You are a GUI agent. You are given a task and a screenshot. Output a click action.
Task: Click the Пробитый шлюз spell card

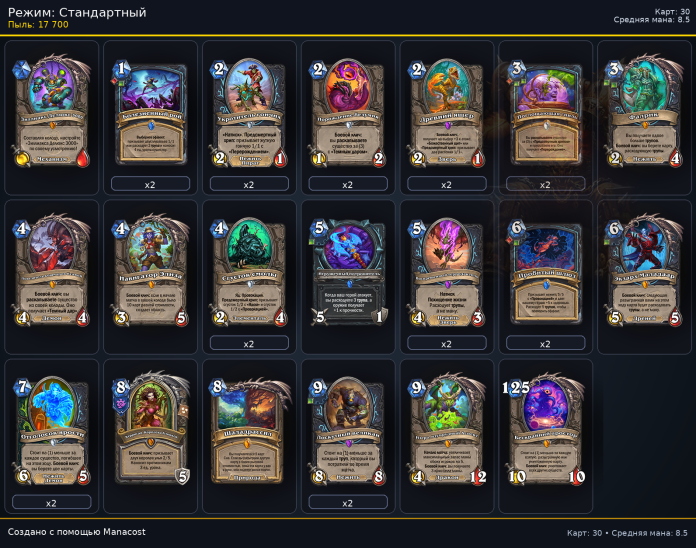(x=546, y=270)
